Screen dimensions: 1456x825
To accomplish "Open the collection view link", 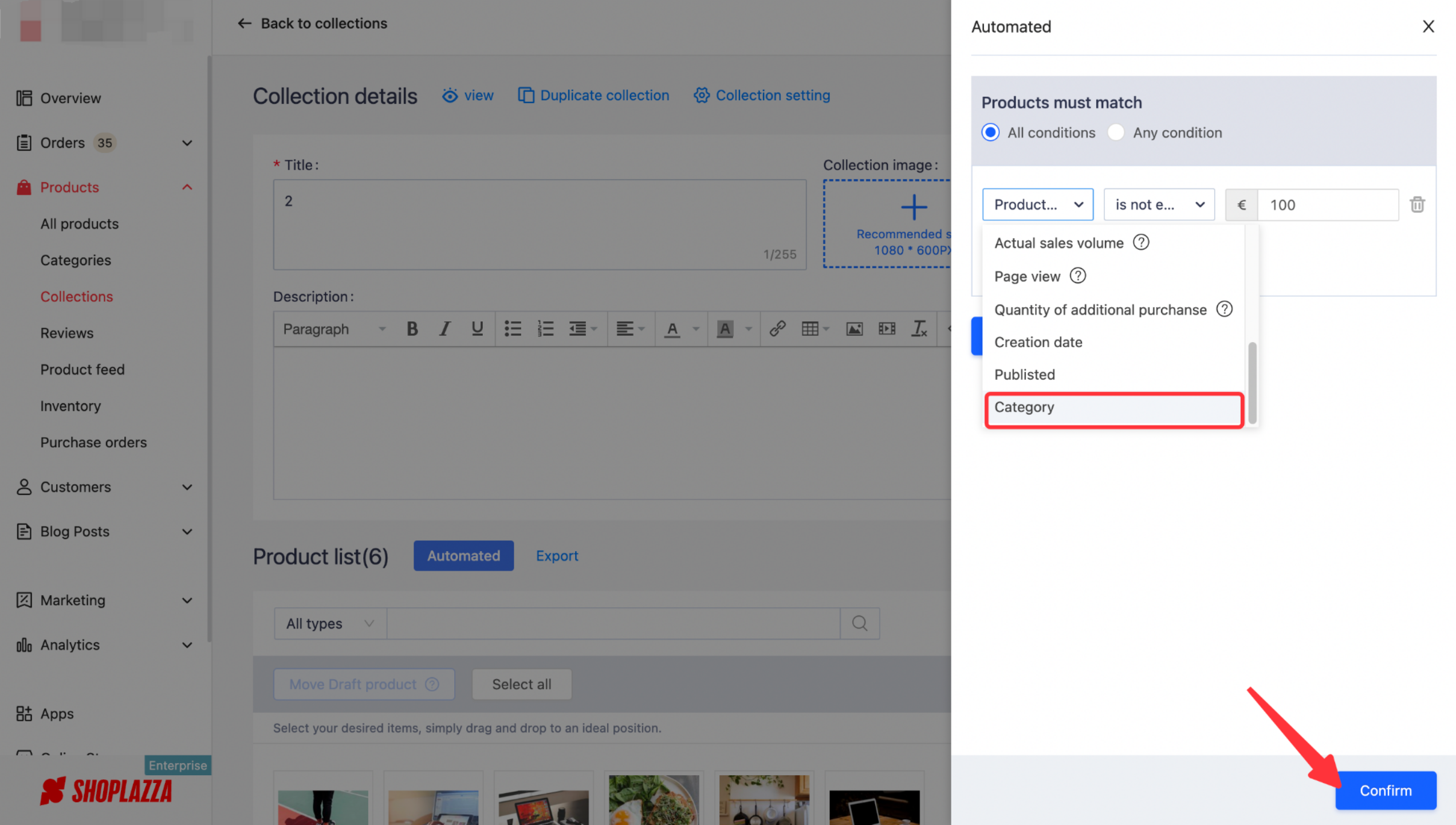I will pos(467,95).
